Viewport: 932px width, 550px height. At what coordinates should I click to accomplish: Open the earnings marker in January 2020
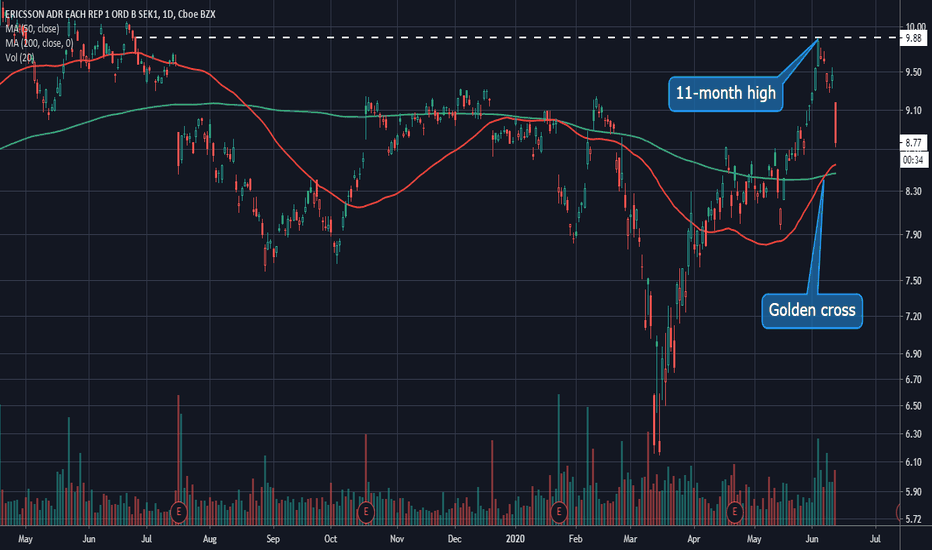558,511
